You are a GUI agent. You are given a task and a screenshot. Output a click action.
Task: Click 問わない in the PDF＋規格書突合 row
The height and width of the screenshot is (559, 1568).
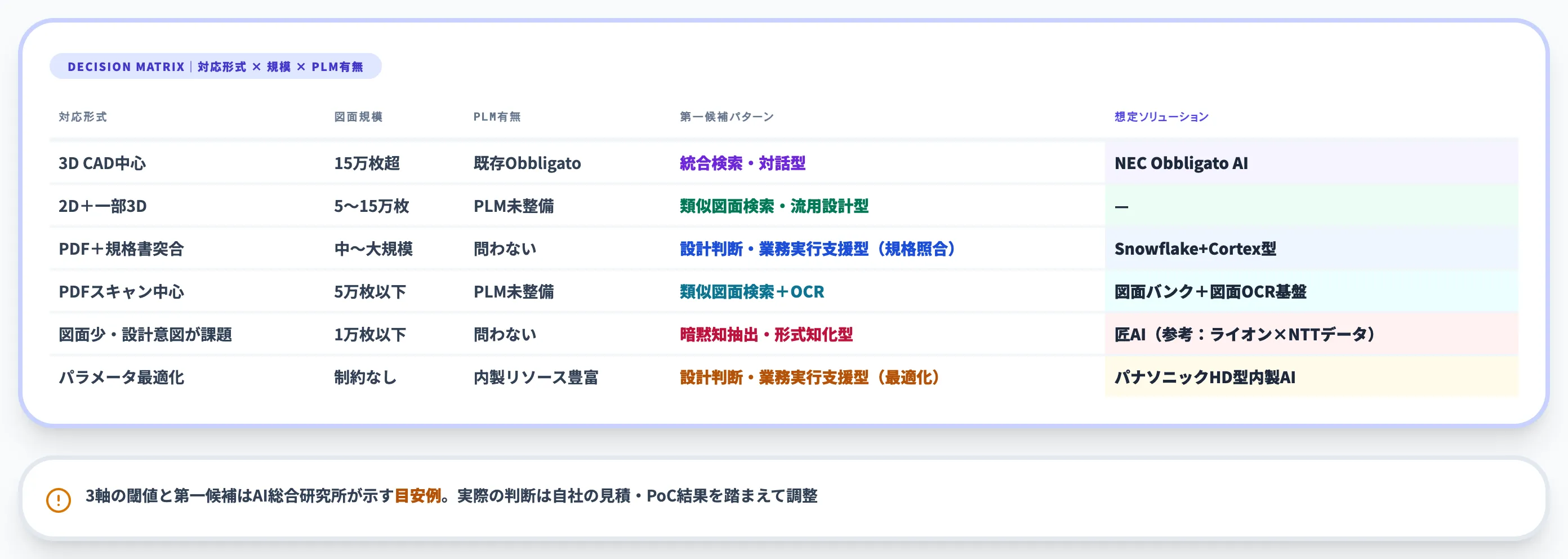pyautogui.click(x=505, y=249)
